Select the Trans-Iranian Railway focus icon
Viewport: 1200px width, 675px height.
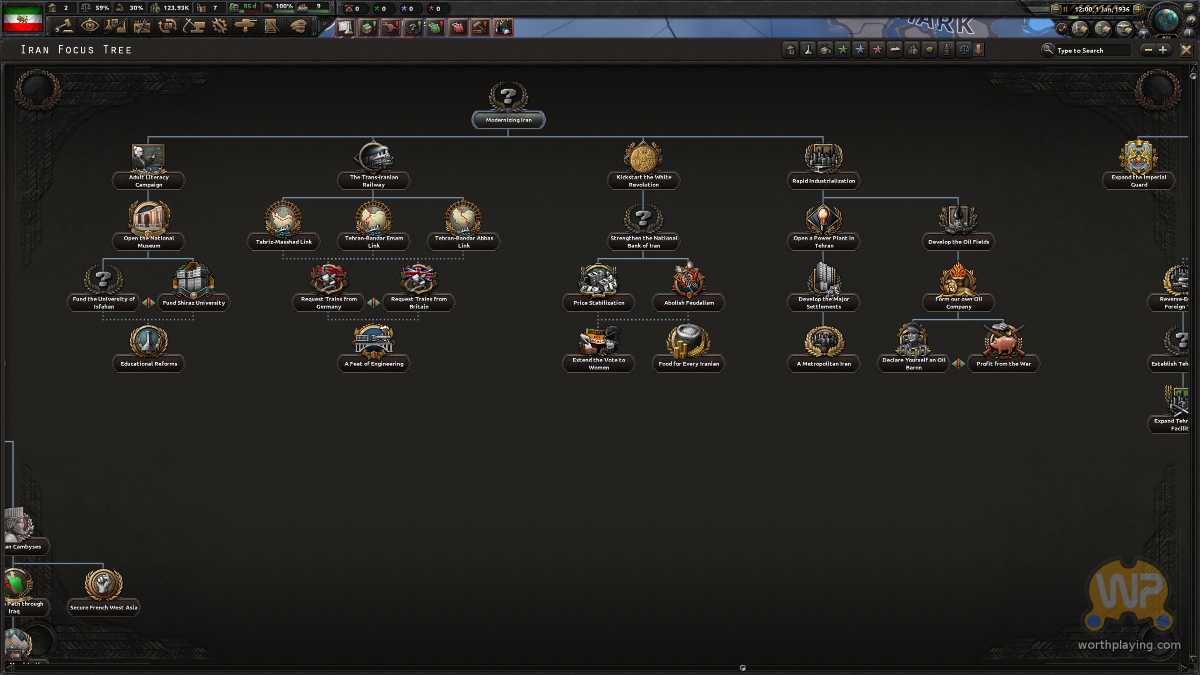coord(376,158)
